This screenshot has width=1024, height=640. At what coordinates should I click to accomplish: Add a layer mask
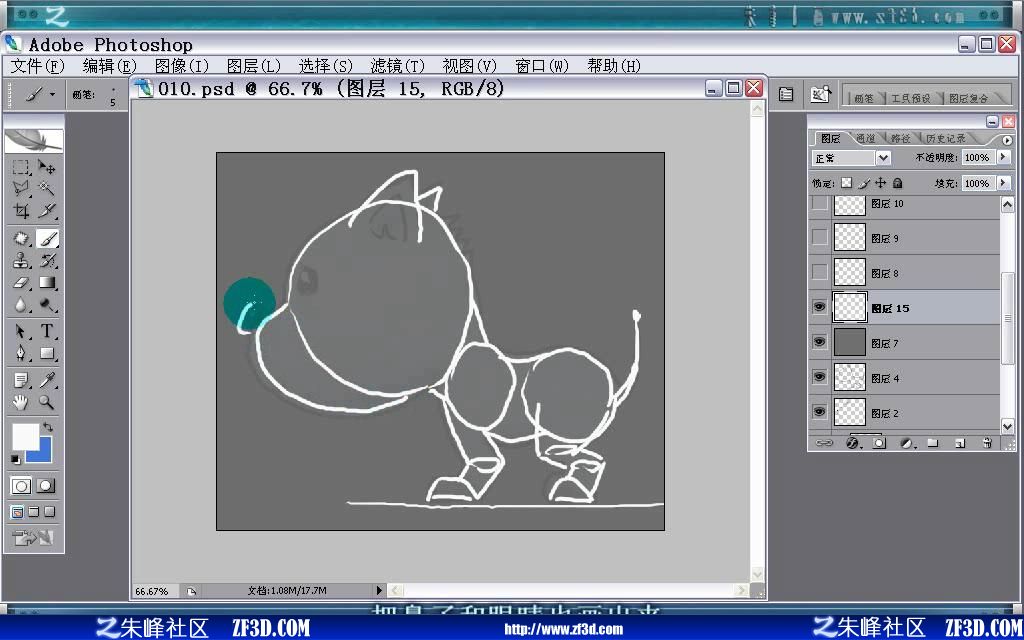point(880,443)
